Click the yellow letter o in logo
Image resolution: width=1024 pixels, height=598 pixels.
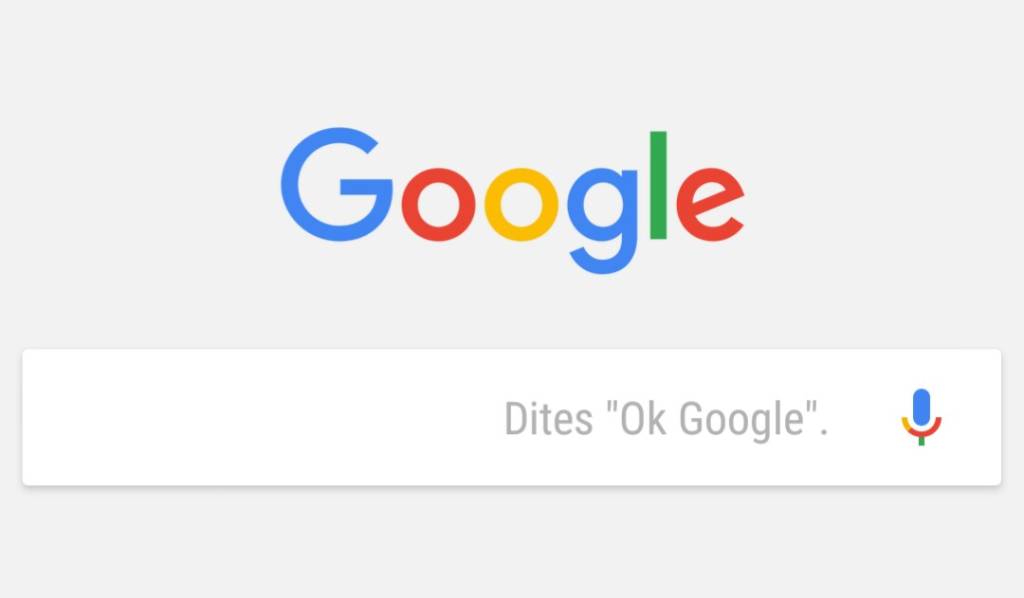(x=521, y=204)
